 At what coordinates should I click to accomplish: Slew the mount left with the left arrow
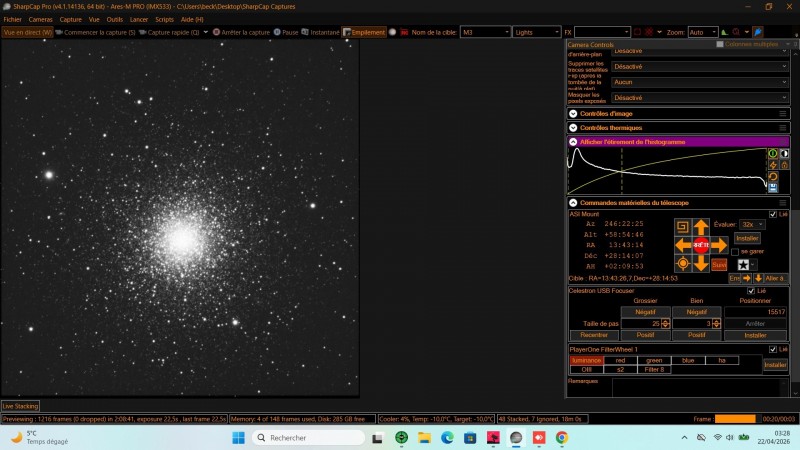[683, 245]
